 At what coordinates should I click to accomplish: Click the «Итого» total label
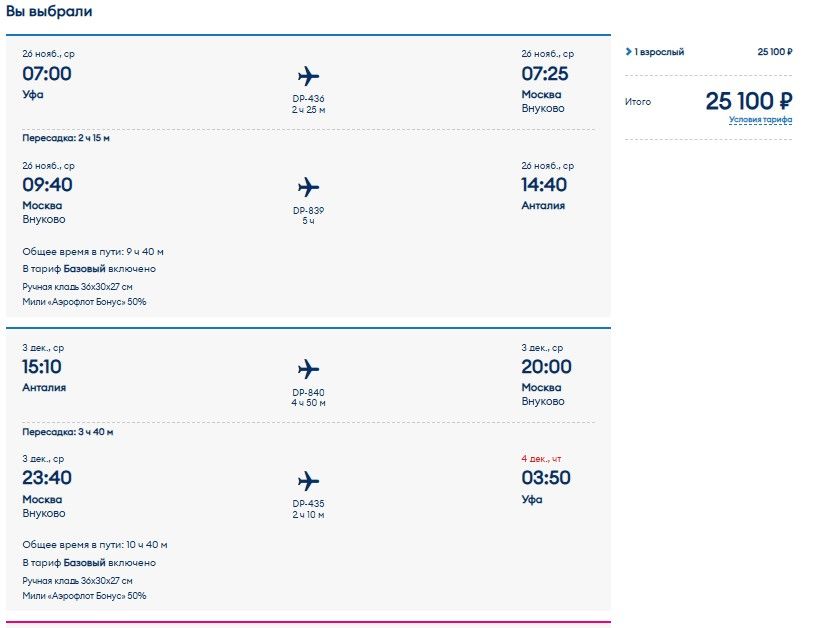point(638,102)
